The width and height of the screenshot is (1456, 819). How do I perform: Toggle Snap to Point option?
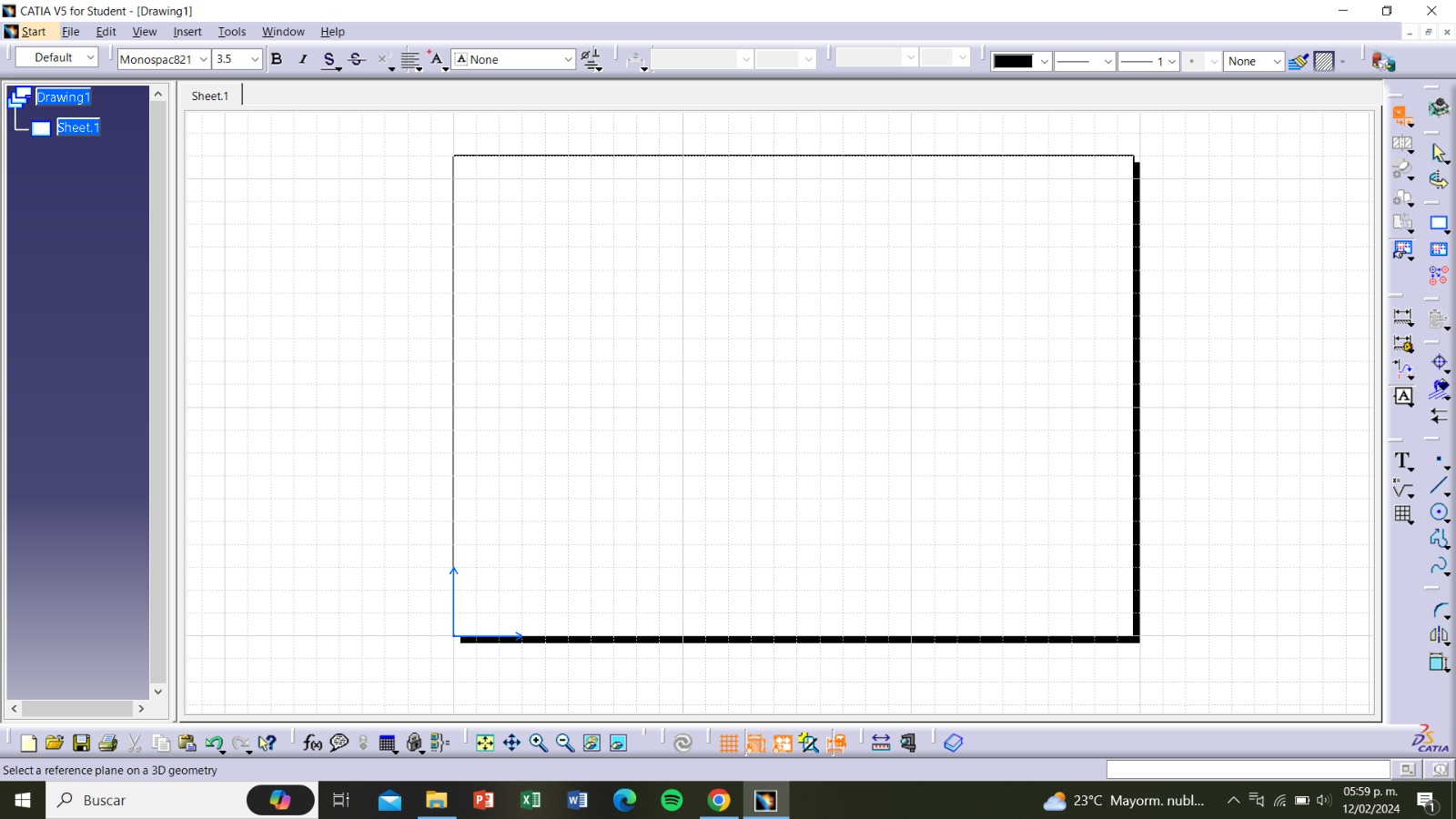pyautogui.click(x=755, y=743)
